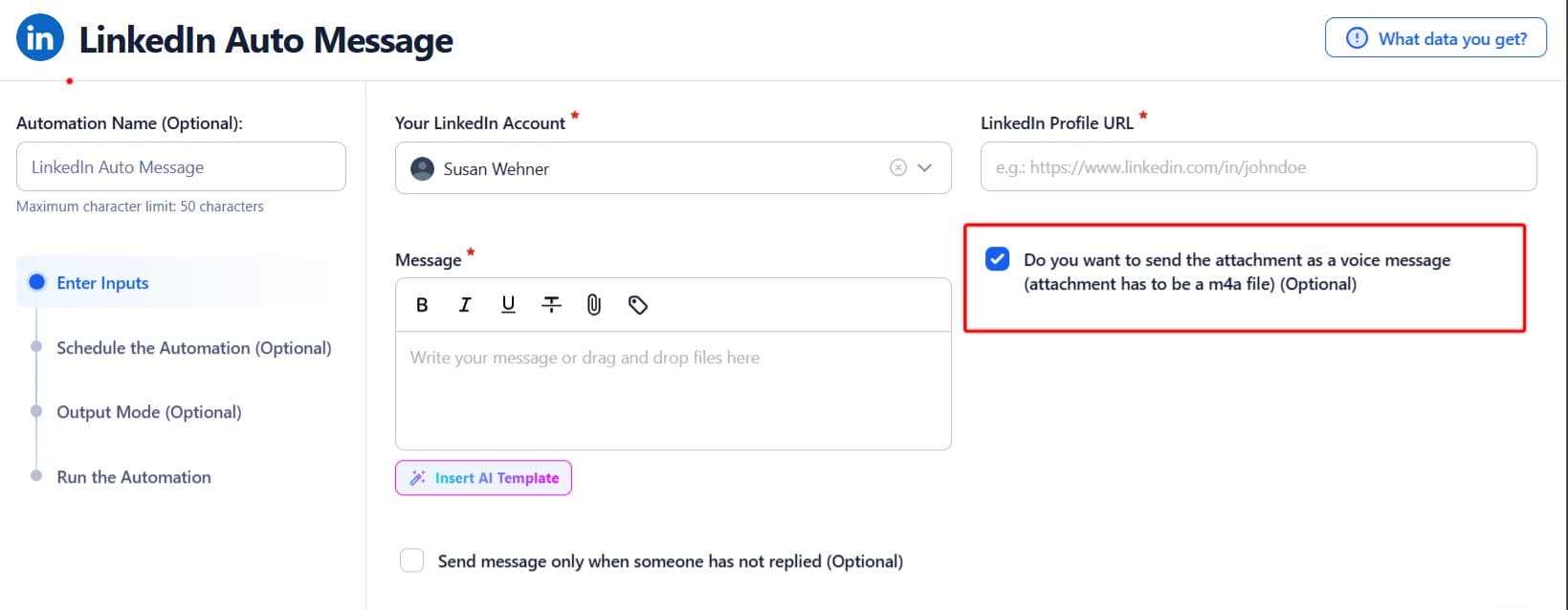
Task: Clear the selected account with the x icon
Action: click(x=897, y=167)
